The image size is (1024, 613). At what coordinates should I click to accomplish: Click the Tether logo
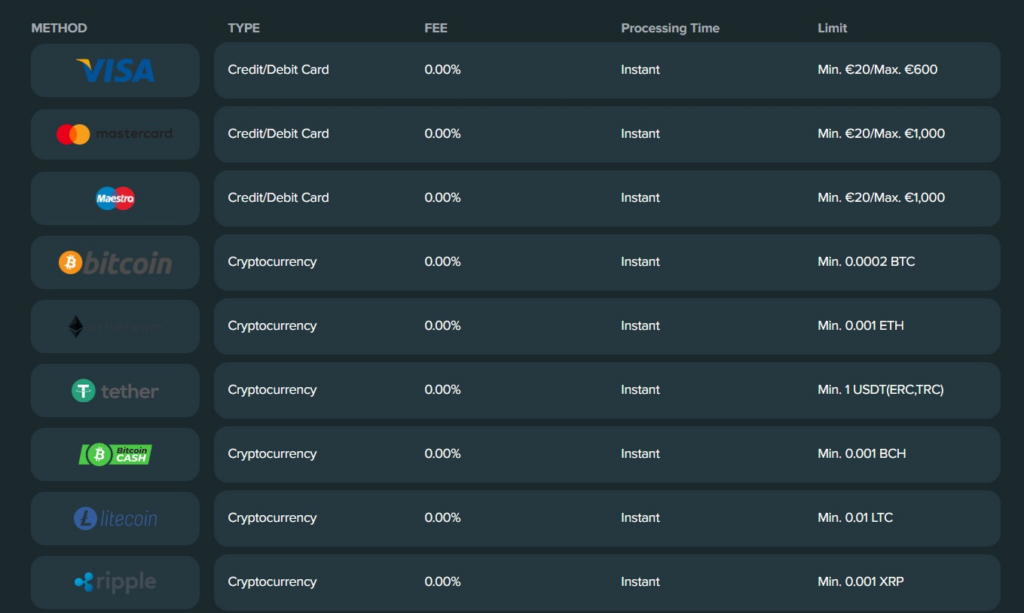pos(115,391)
